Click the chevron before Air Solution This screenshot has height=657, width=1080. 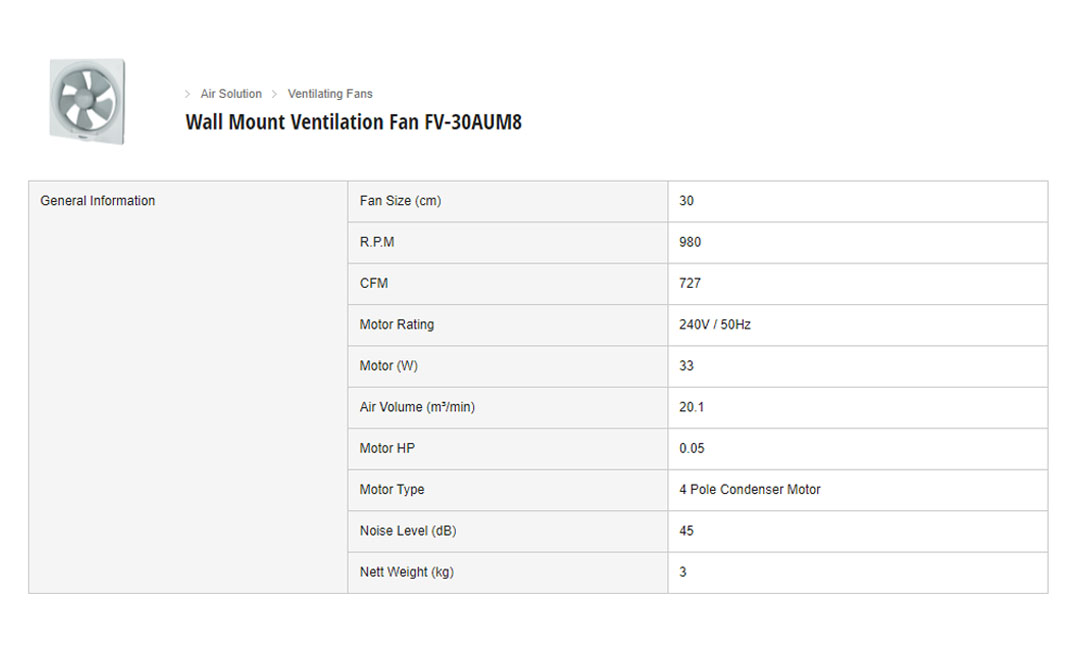(187, 94)
